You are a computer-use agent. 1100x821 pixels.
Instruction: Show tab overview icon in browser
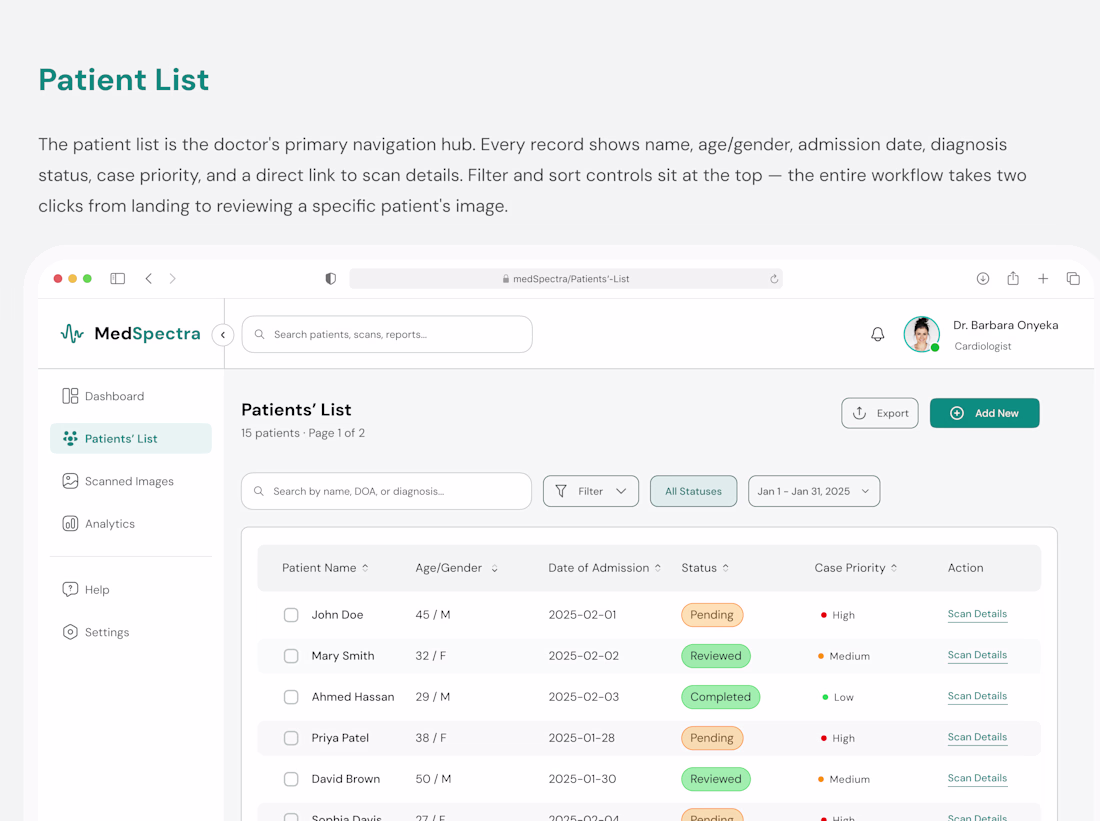(x=1073, y=279)
